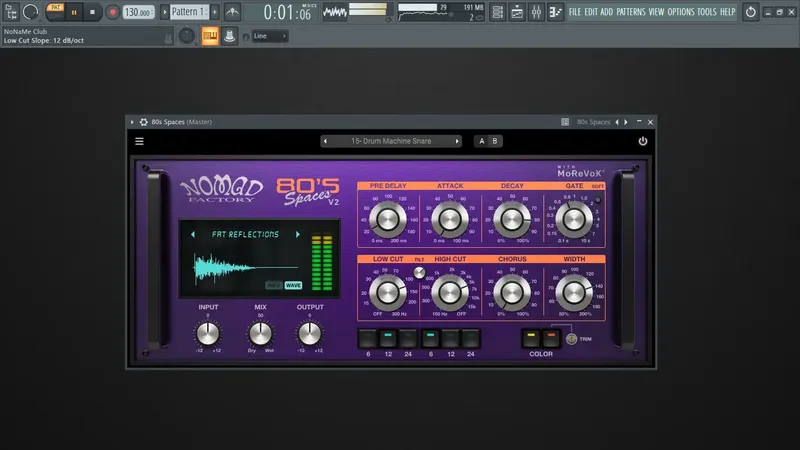The width and height of the screenshot is (800, 450).
Task: Click the circular undo/restart icon in toolbar
Action: (x=751, y=12)
